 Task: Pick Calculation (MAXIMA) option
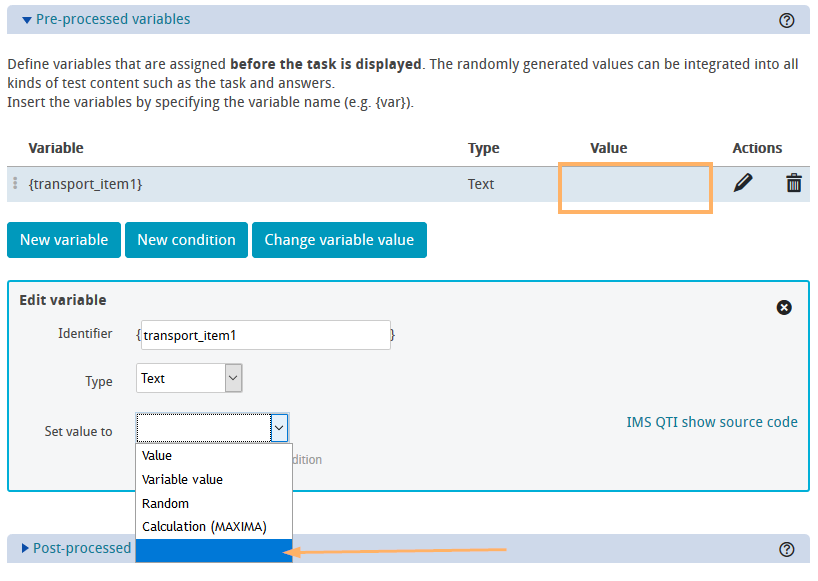coord(204,527)
